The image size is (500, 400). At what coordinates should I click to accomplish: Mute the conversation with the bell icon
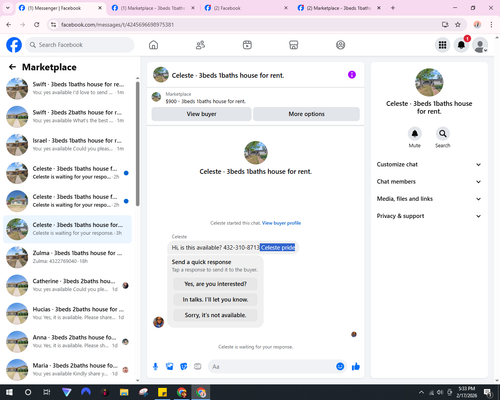414,134
